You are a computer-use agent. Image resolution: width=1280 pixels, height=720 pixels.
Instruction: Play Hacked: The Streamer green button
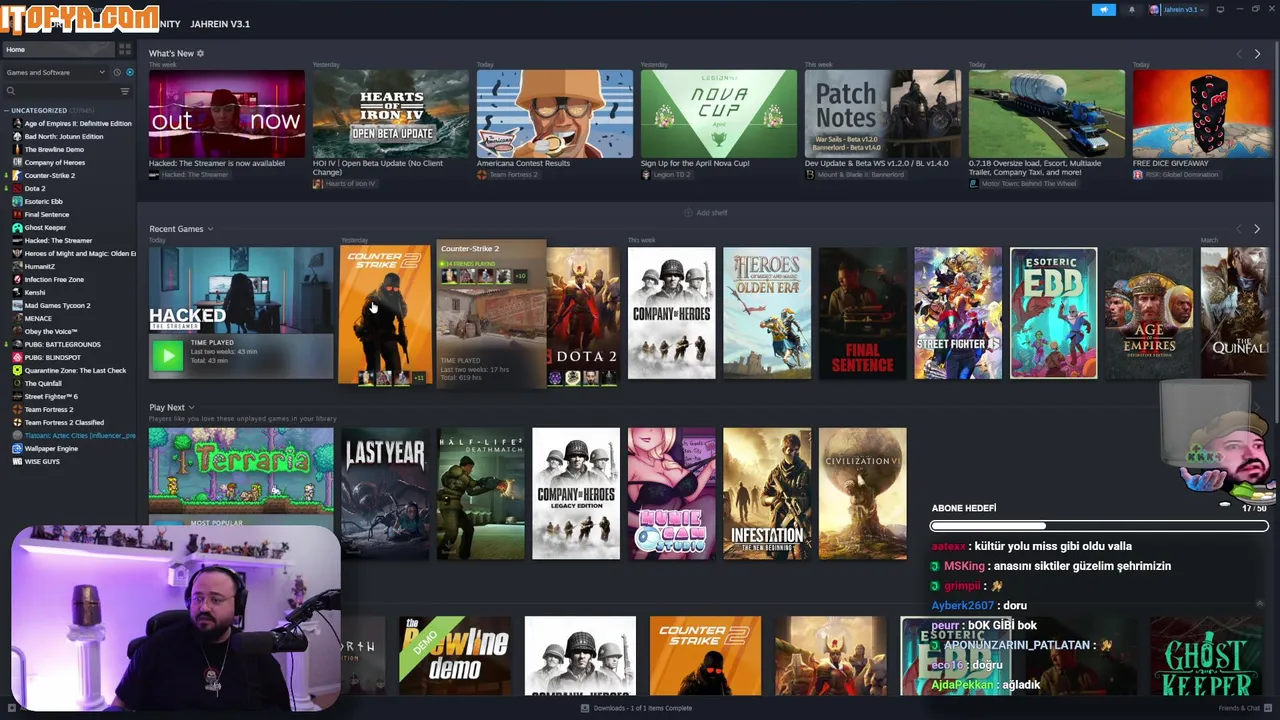(x=168, y=355)
